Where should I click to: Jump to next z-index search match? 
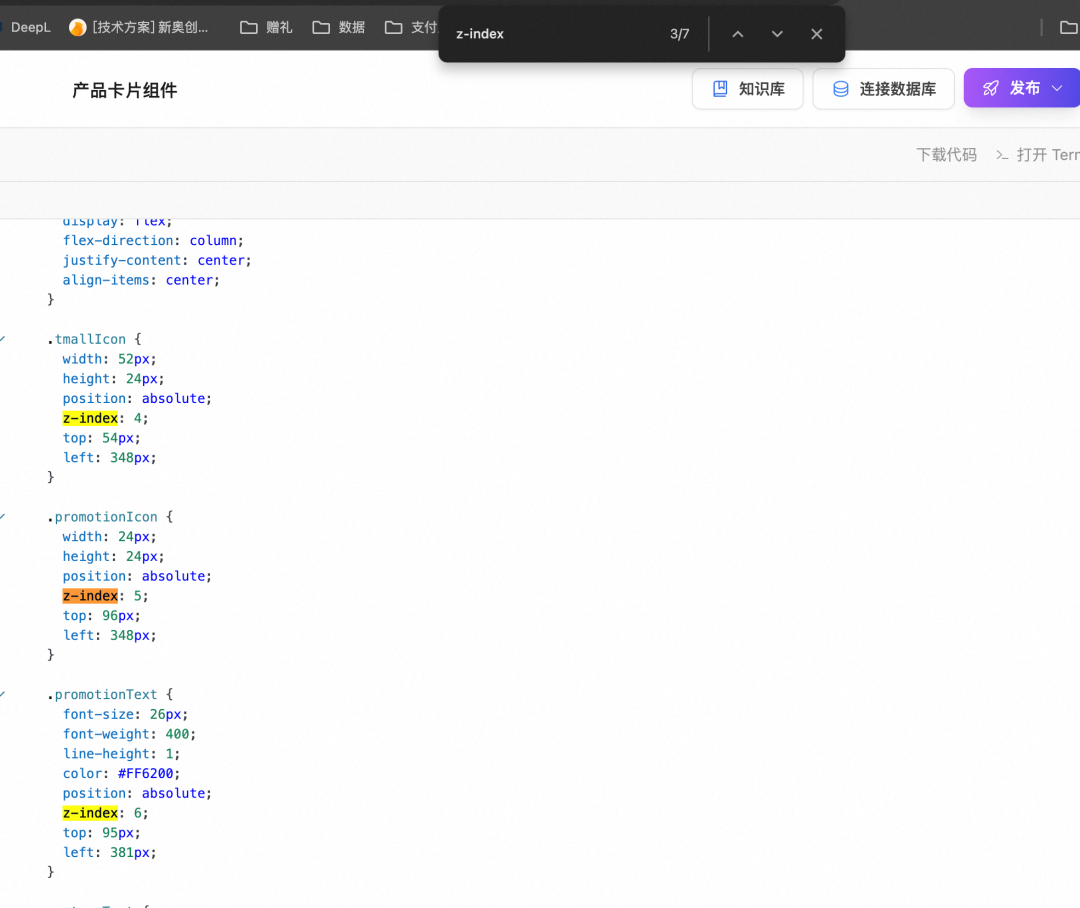pyautogui.click(x=777, y=34)
